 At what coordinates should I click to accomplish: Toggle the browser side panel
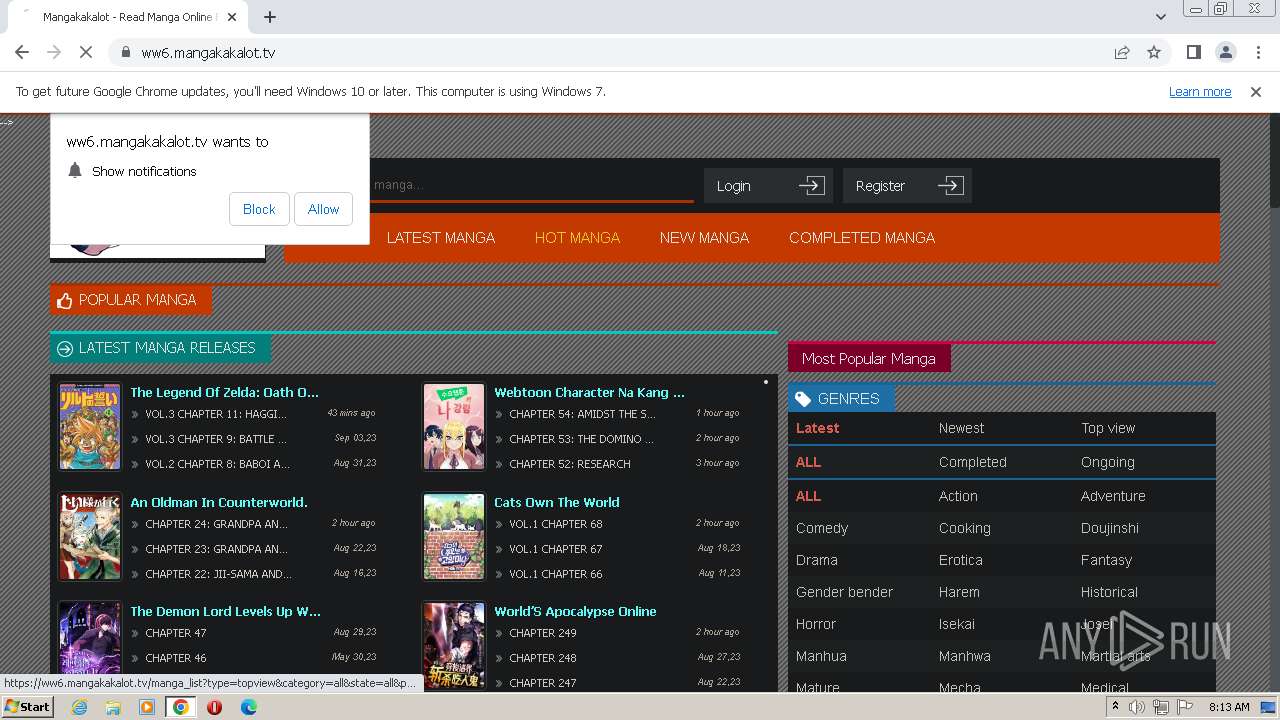pos(1194,52)
